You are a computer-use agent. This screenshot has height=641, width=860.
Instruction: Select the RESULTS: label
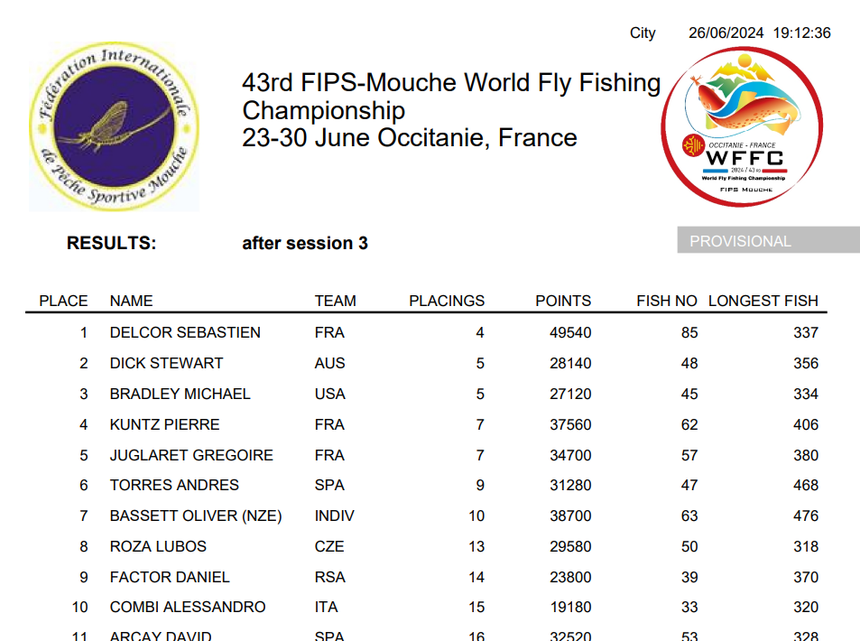111,243
